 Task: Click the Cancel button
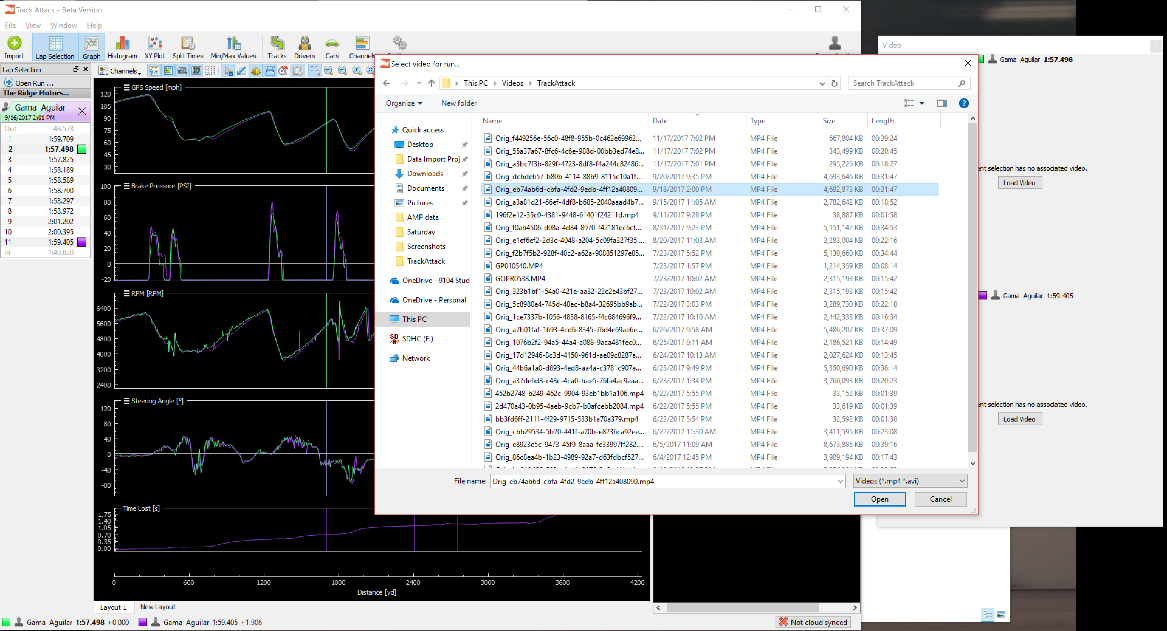point(941,499)
